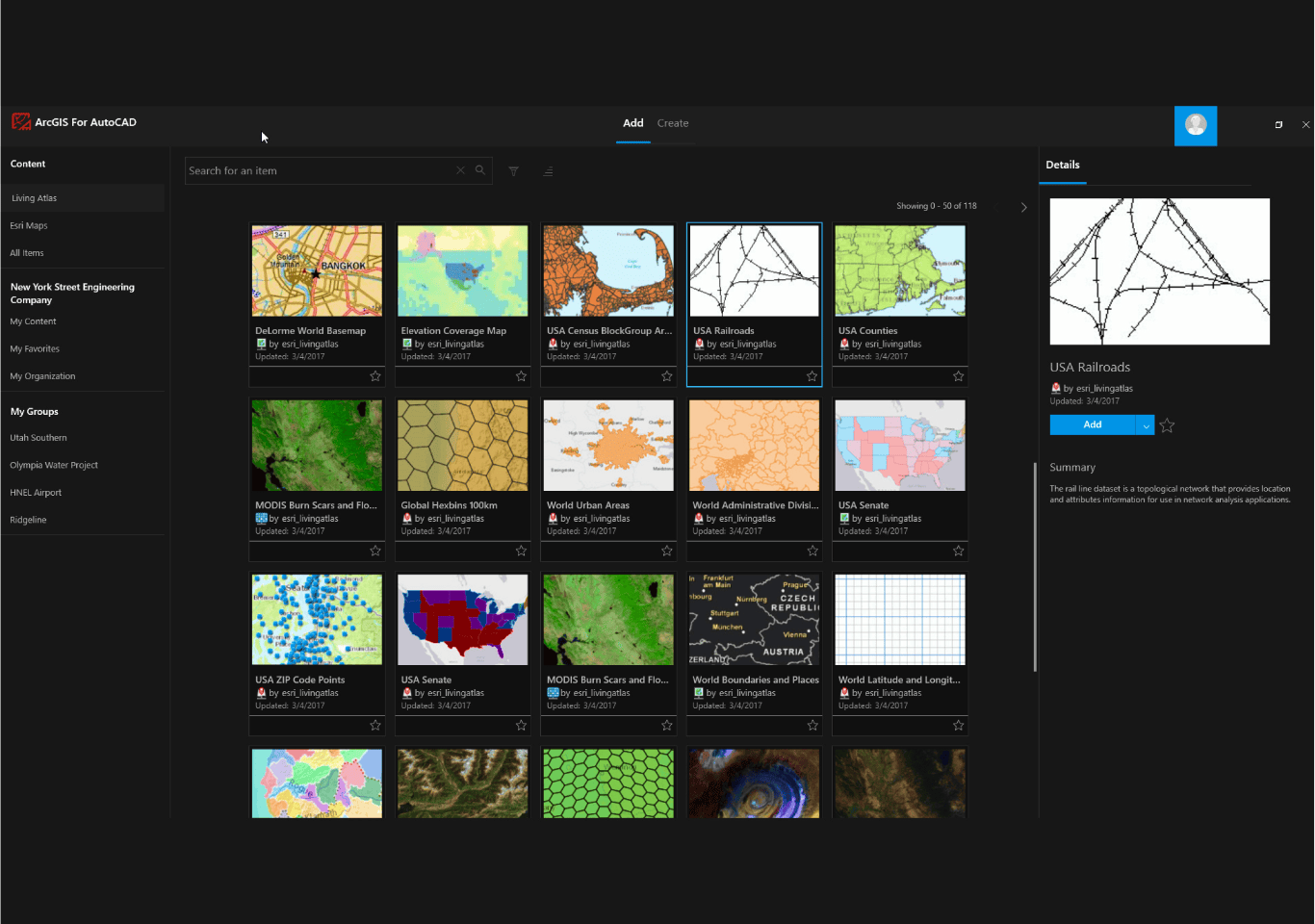1315x924 pixels.
Task: Star the DeLorme World Basemap card
Action: tap(375, 376)
